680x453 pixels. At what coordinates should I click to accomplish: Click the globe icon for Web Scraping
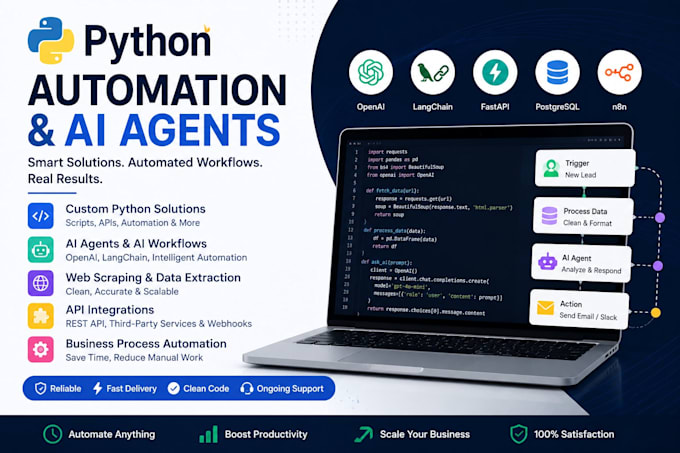click(41, 283)
